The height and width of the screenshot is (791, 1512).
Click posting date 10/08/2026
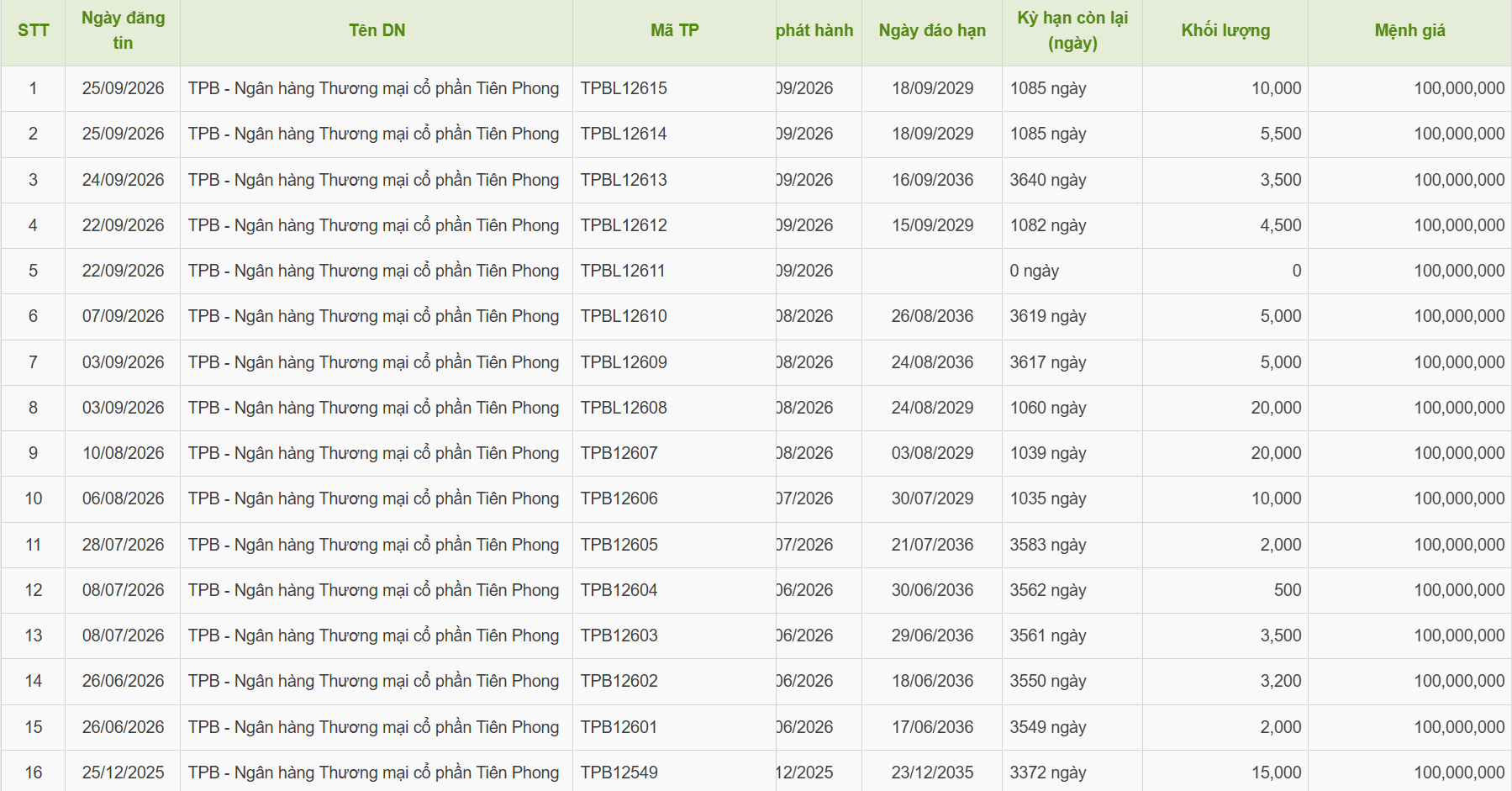(x=123, y=453)
